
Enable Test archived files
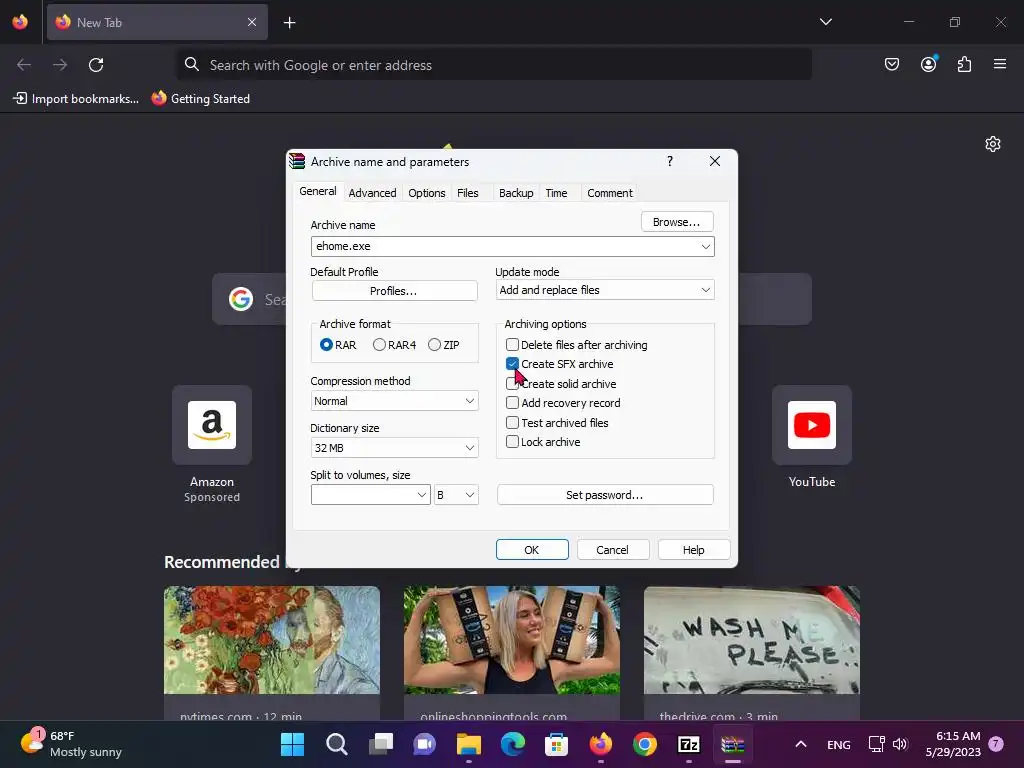tap(513, 423)
